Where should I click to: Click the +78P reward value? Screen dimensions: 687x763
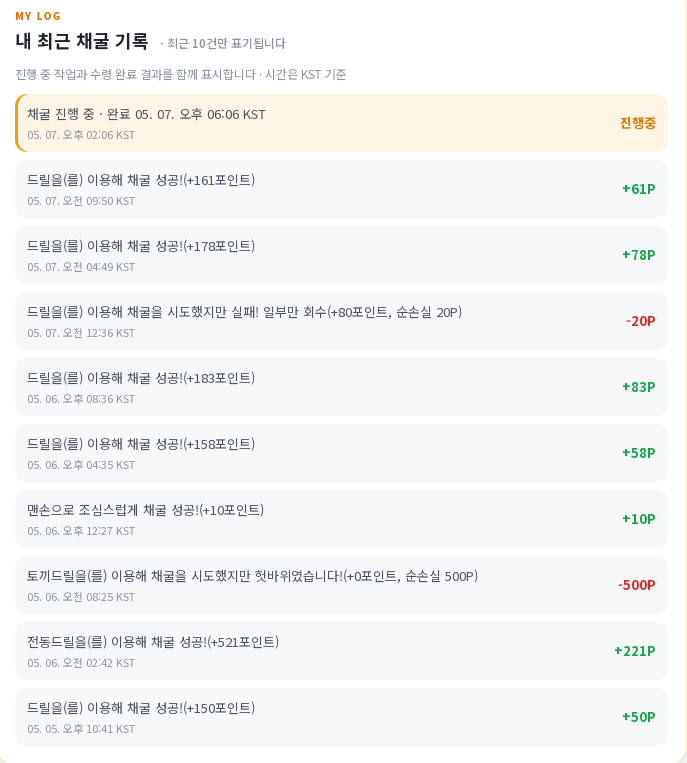638,255
